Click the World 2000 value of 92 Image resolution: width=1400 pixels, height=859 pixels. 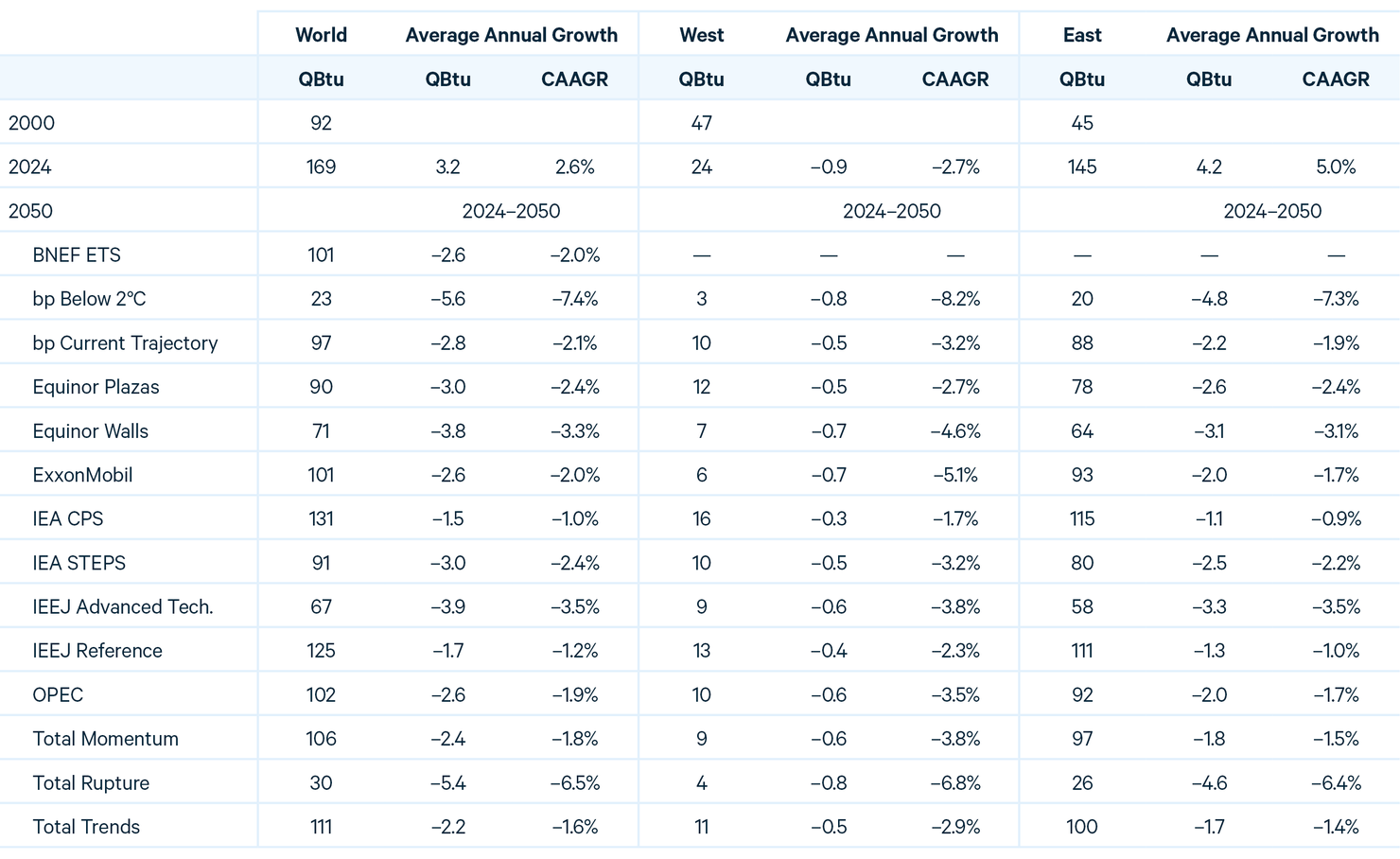(321, 123)
